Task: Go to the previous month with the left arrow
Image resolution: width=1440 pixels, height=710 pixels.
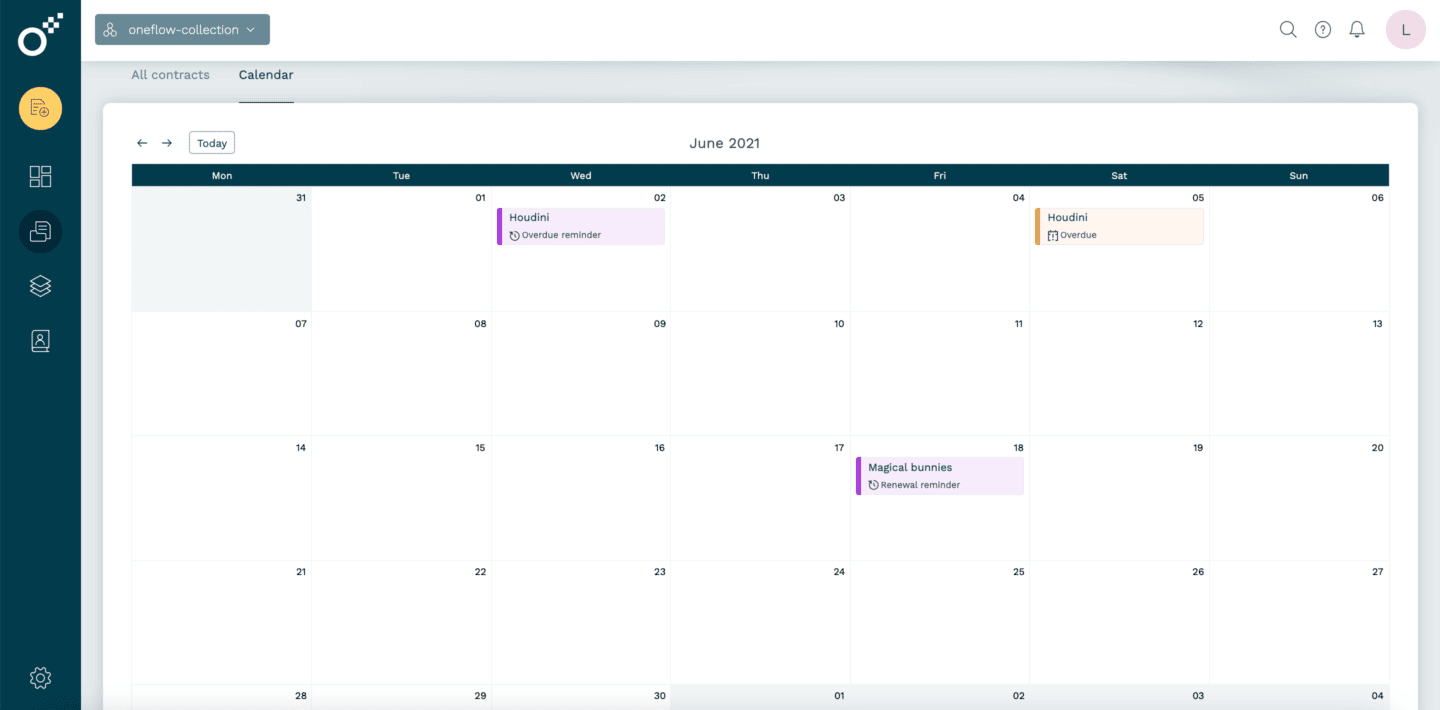Action: point(142,143)
